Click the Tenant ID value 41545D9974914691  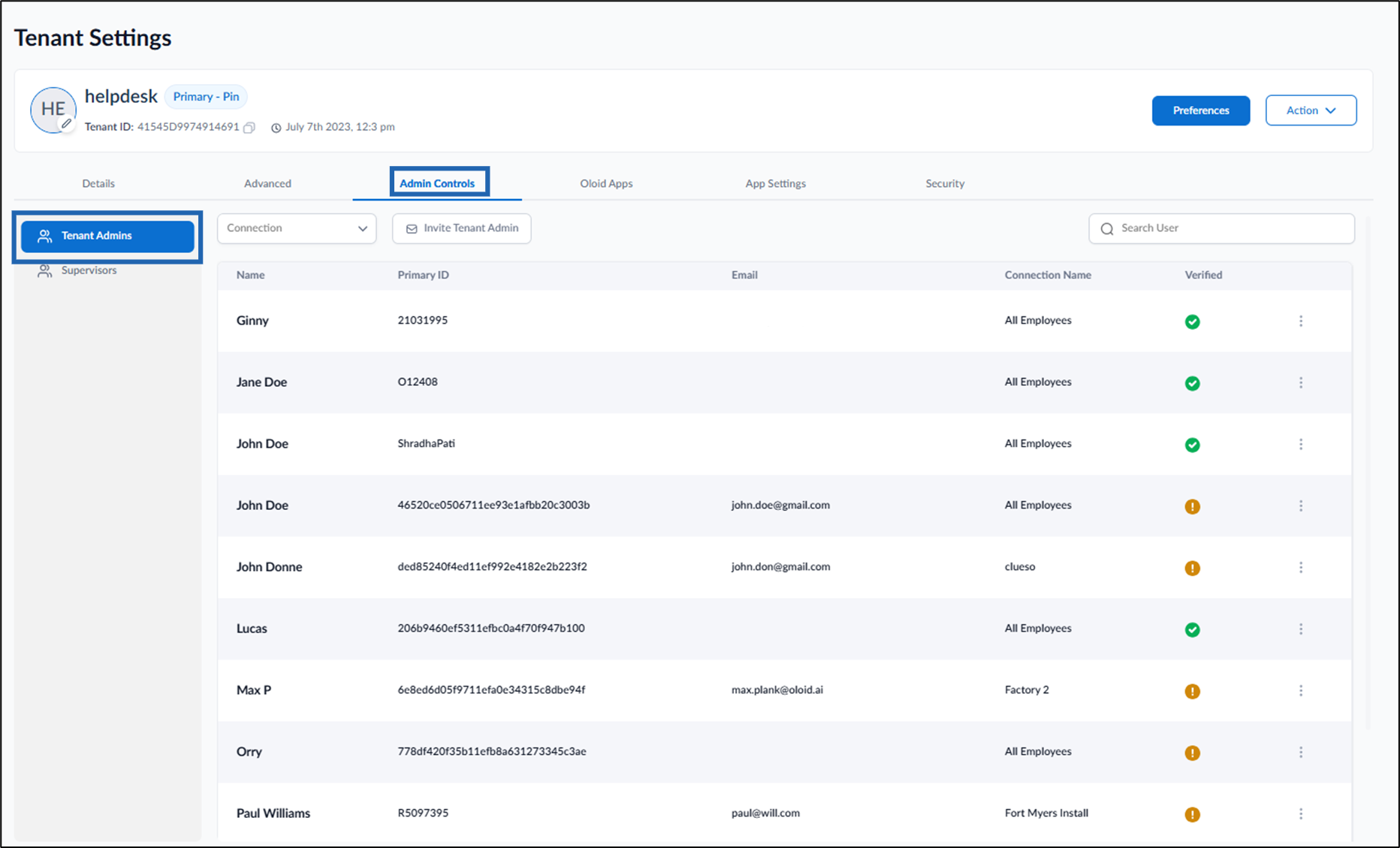(188, 127)
